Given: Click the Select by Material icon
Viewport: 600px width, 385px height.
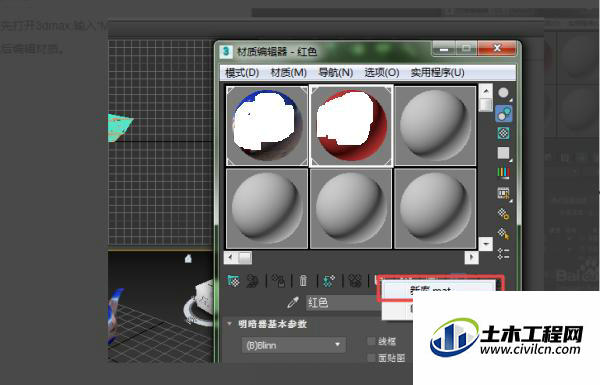Looking at the screenshot, I should pyautogui.click(x=504, y=233).
